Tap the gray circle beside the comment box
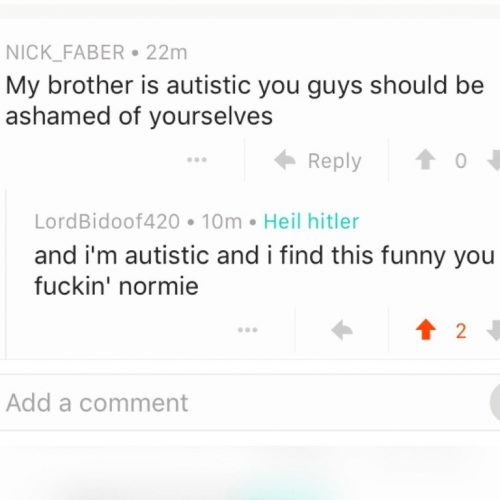Screen dimensions: 500x500 (495, 402)
